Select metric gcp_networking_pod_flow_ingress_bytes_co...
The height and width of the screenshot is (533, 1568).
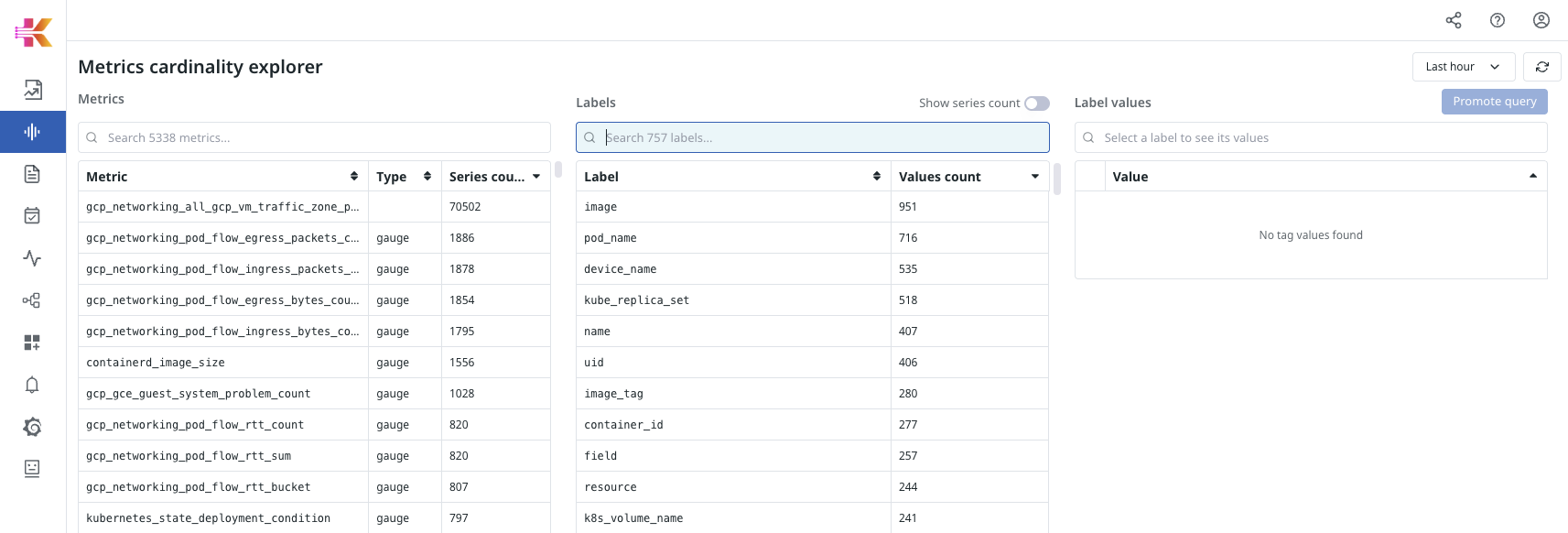pyautogui.click(x=222, y=332)
